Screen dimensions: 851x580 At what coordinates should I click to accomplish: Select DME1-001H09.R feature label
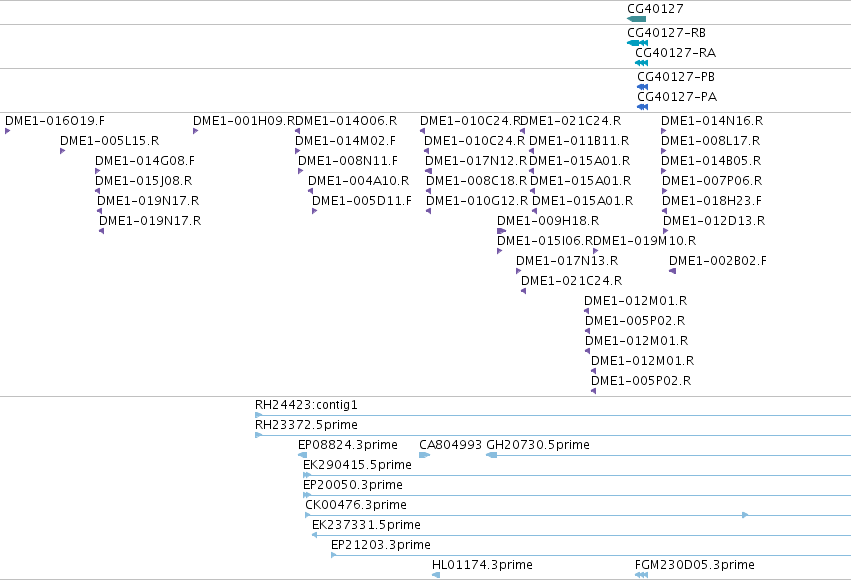[x=244, y=120]
